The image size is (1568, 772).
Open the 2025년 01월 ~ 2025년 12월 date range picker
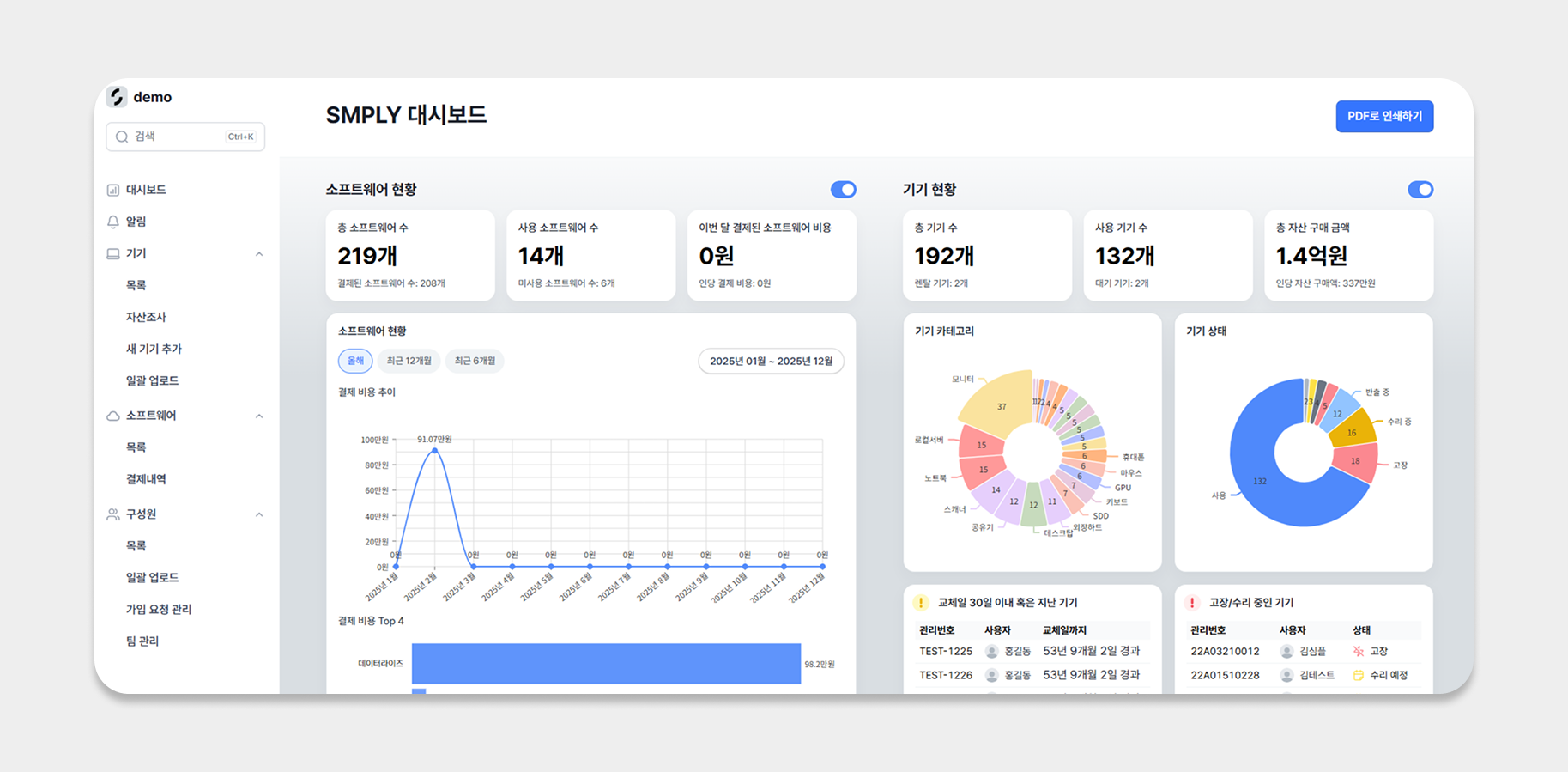[771, 362]
